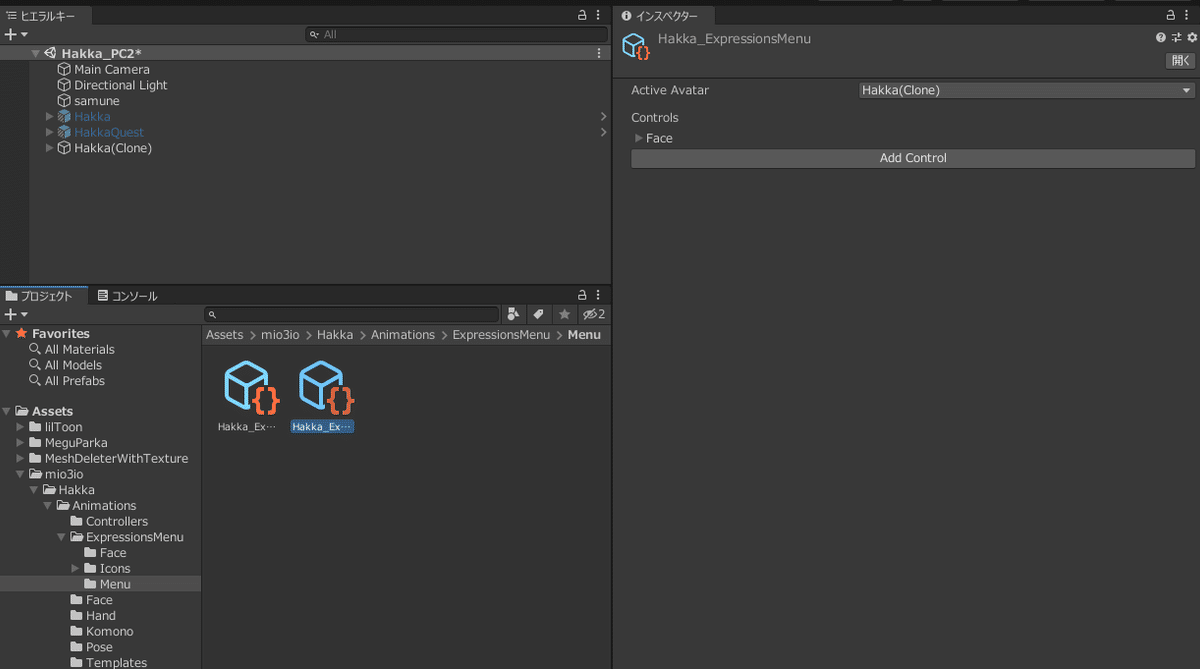Click Search by Label icon
The image size is (1200, 669).
(x=538, y=314)
